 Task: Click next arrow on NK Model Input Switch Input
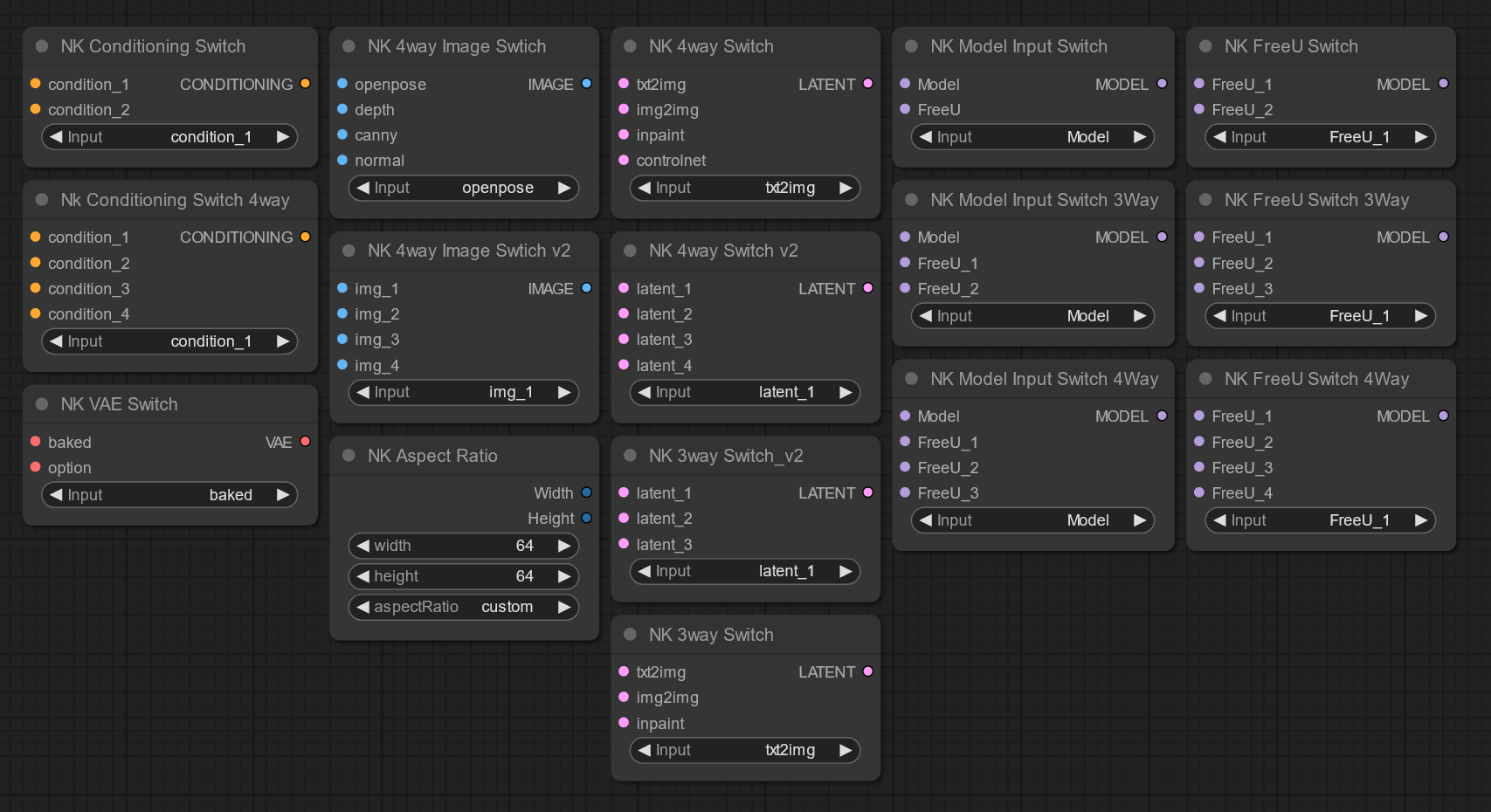click(x=1140, y=137)
